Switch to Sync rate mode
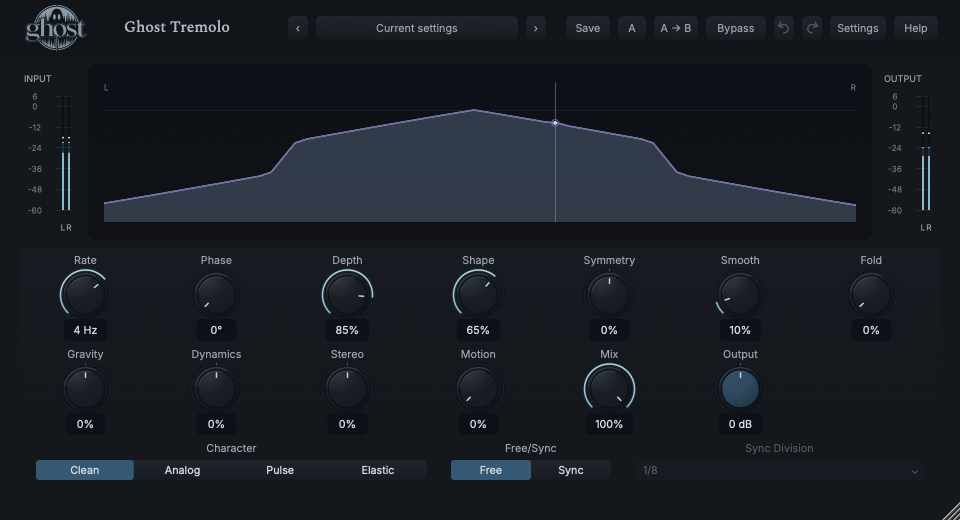 [x=571, y=470]
